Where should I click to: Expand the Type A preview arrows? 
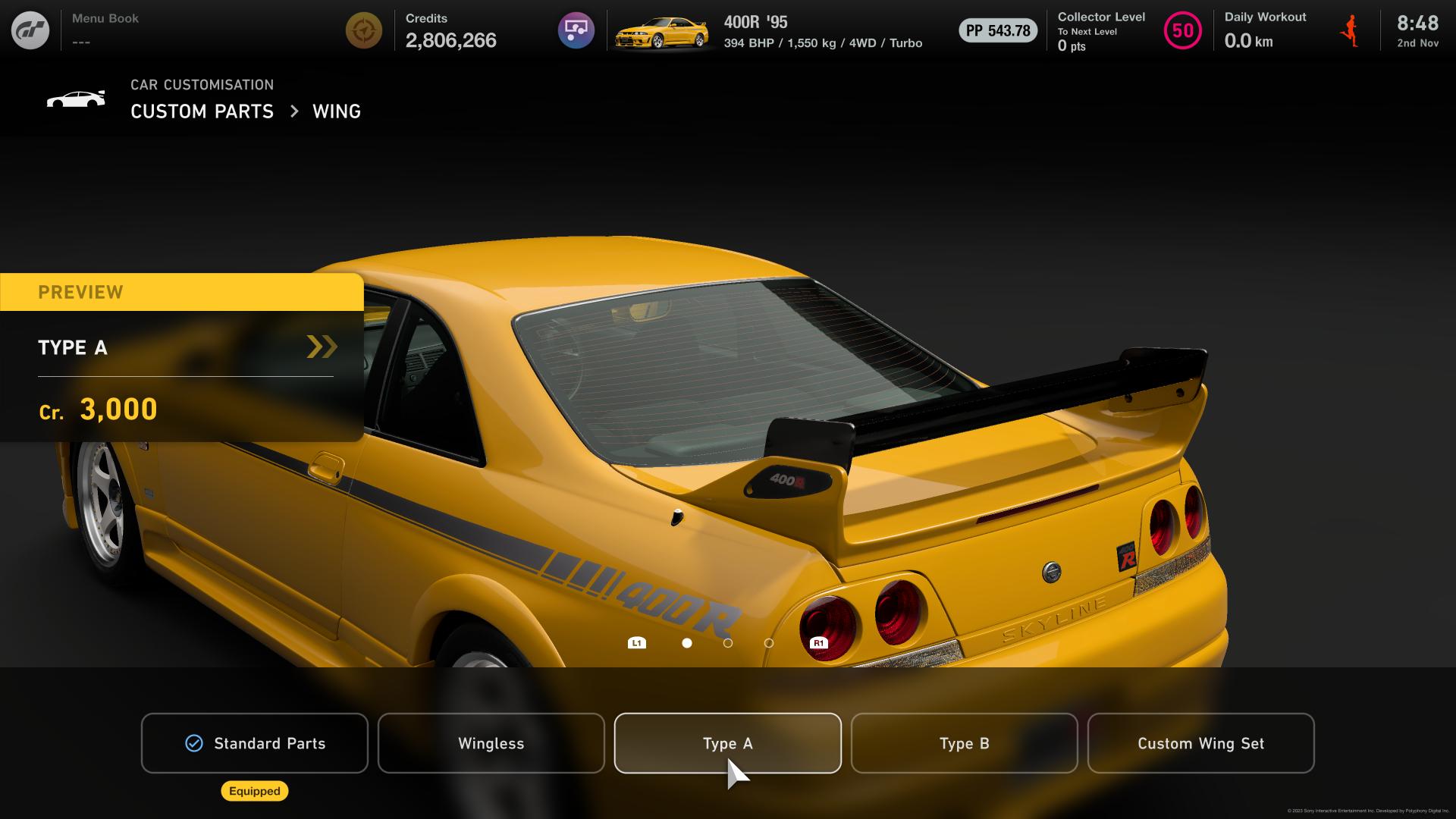(x=322, y=347)
